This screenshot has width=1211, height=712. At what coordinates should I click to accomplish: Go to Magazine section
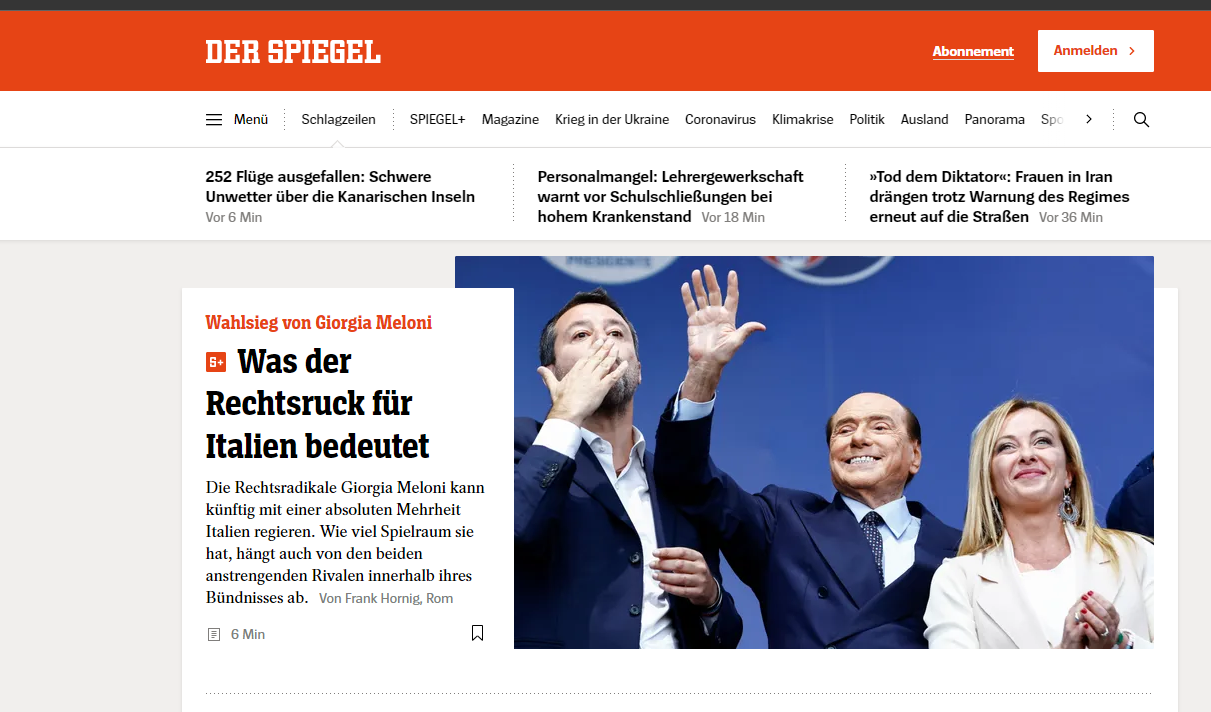click(x=510, y=119)
